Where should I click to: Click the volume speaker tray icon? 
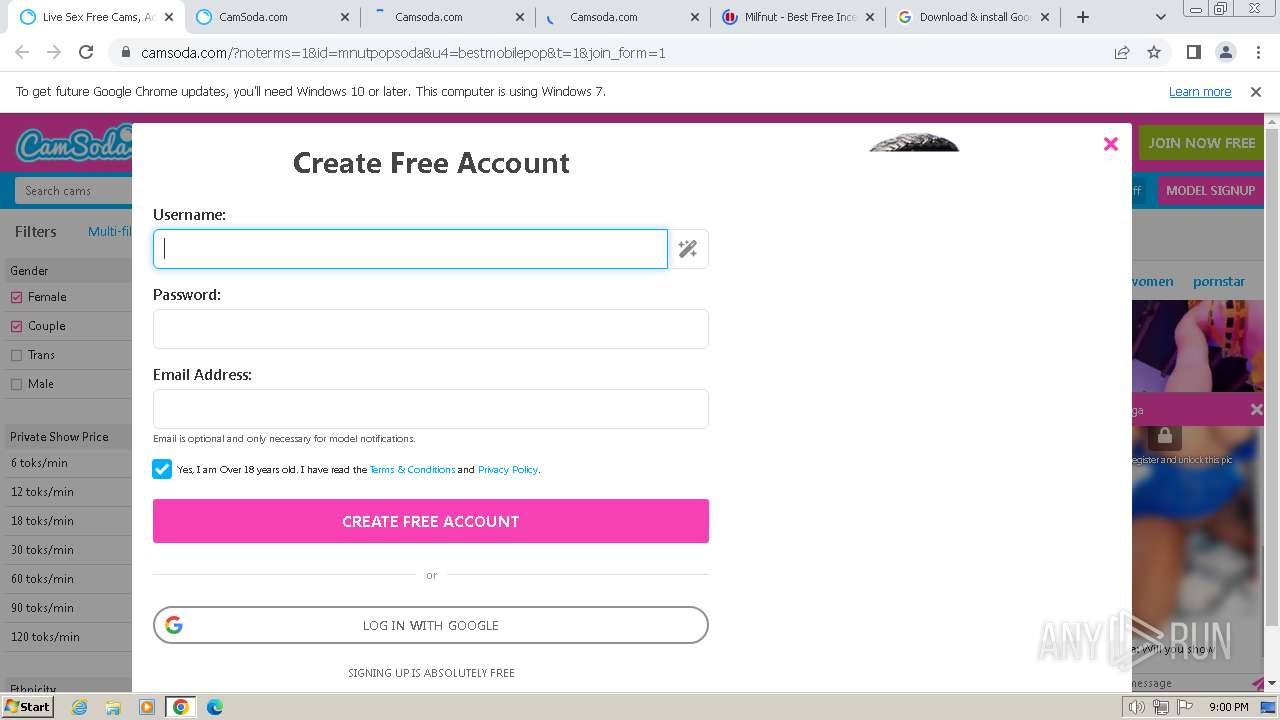click(1137, 707)
